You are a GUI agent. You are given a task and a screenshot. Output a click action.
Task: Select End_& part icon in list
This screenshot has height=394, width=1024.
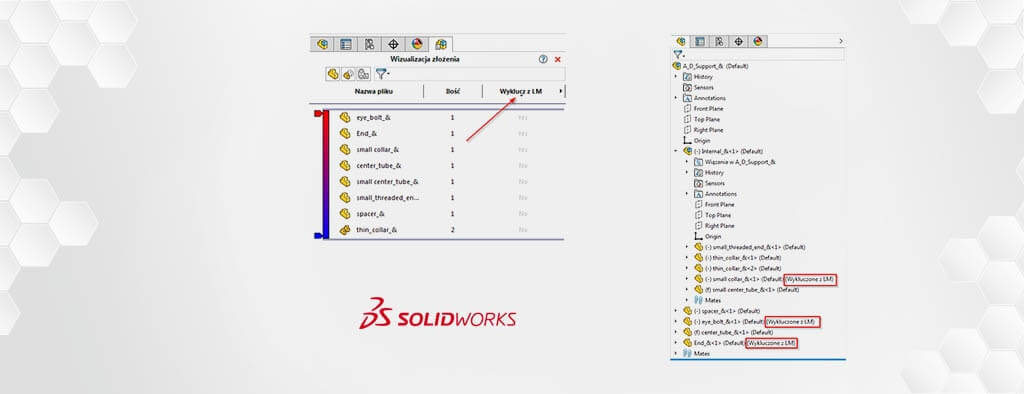pyautogui.click(x=345, y=133)
